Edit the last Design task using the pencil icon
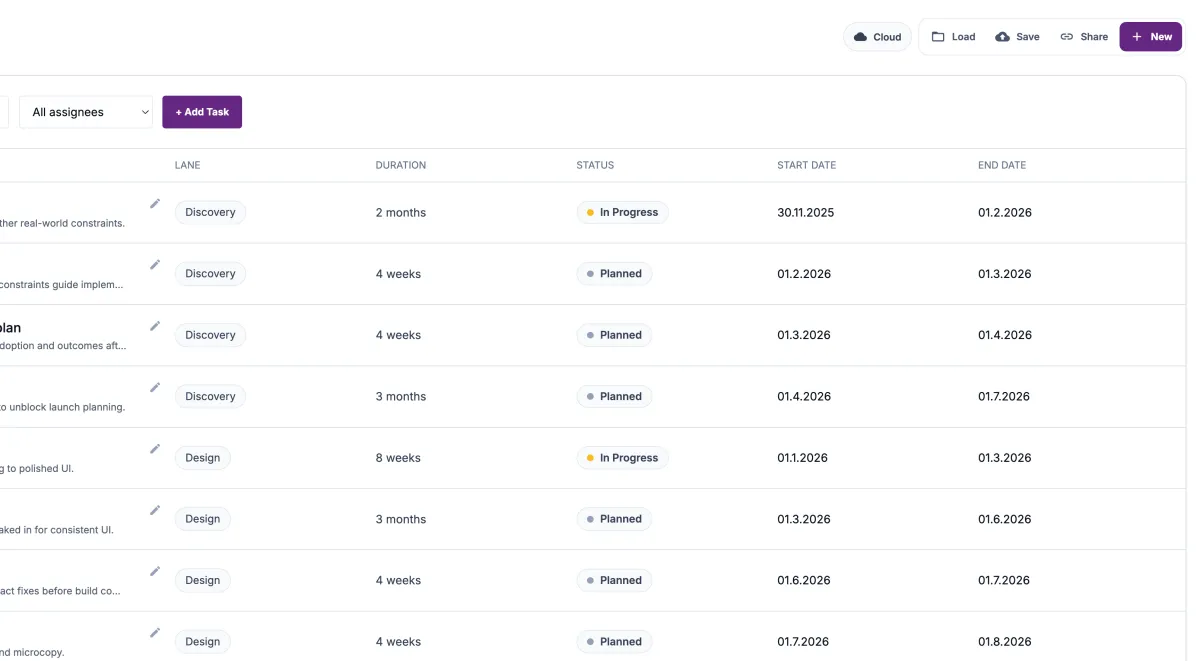1200x661 pixels. [x=155, y=632]
